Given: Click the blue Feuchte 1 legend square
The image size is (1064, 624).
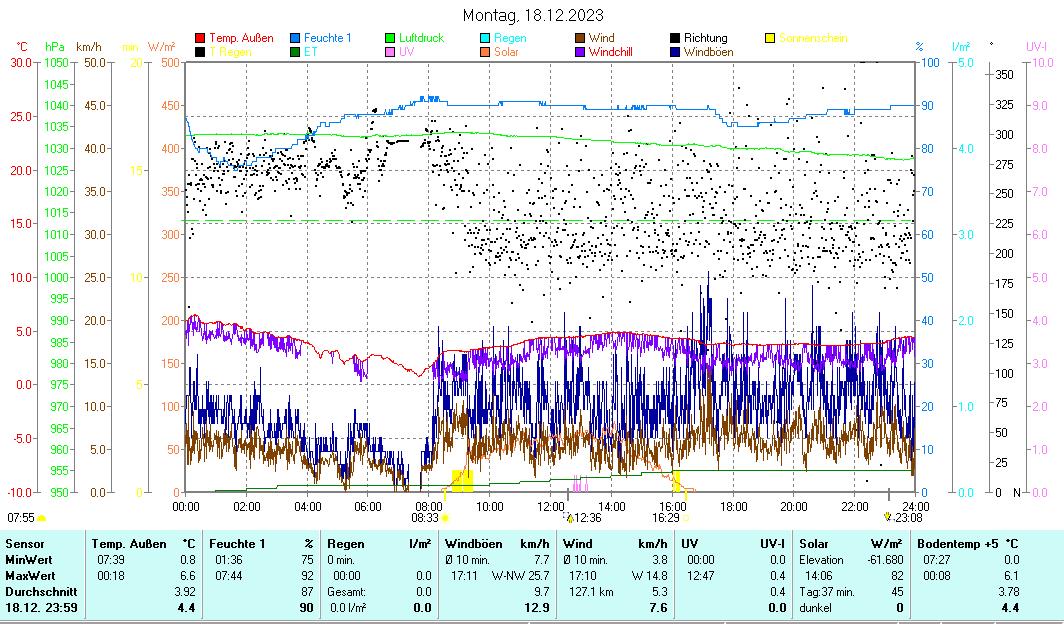Looking at the screenshot, I should (x=295, y=39).
